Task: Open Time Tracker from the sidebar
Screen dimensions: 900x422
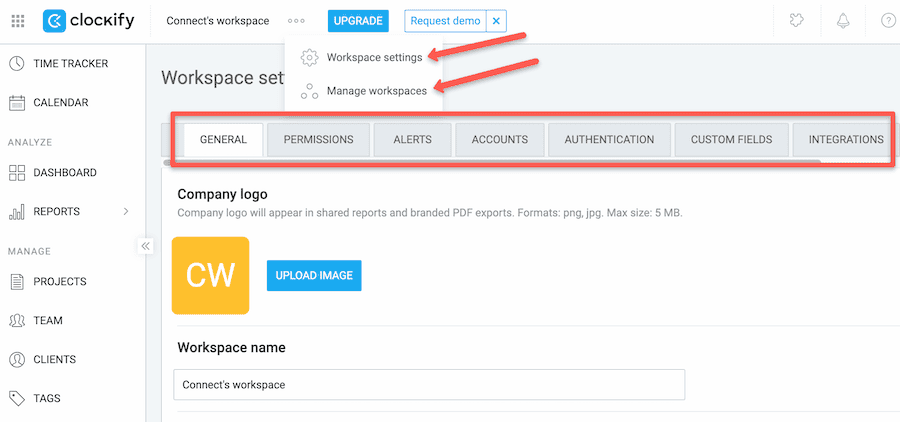Action: click(x=73, y=63)
